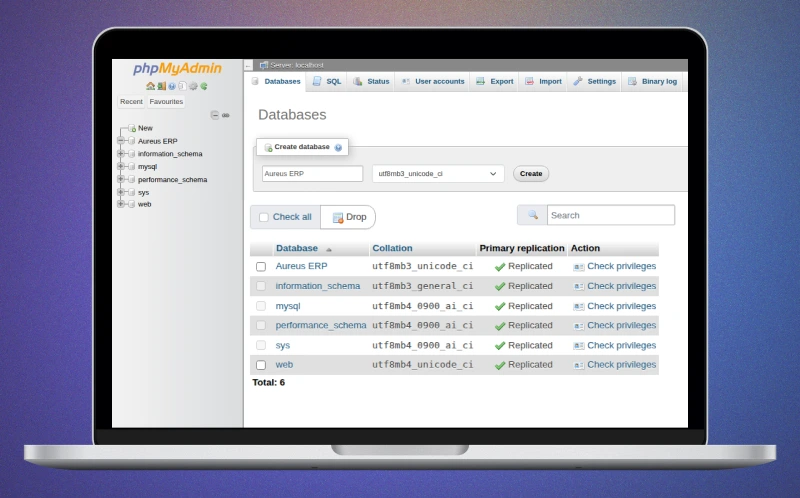Select the information_schema row checkbox
Image resolution: width=800 pixels, height=498 pixels.
click(x=261, y=286)
